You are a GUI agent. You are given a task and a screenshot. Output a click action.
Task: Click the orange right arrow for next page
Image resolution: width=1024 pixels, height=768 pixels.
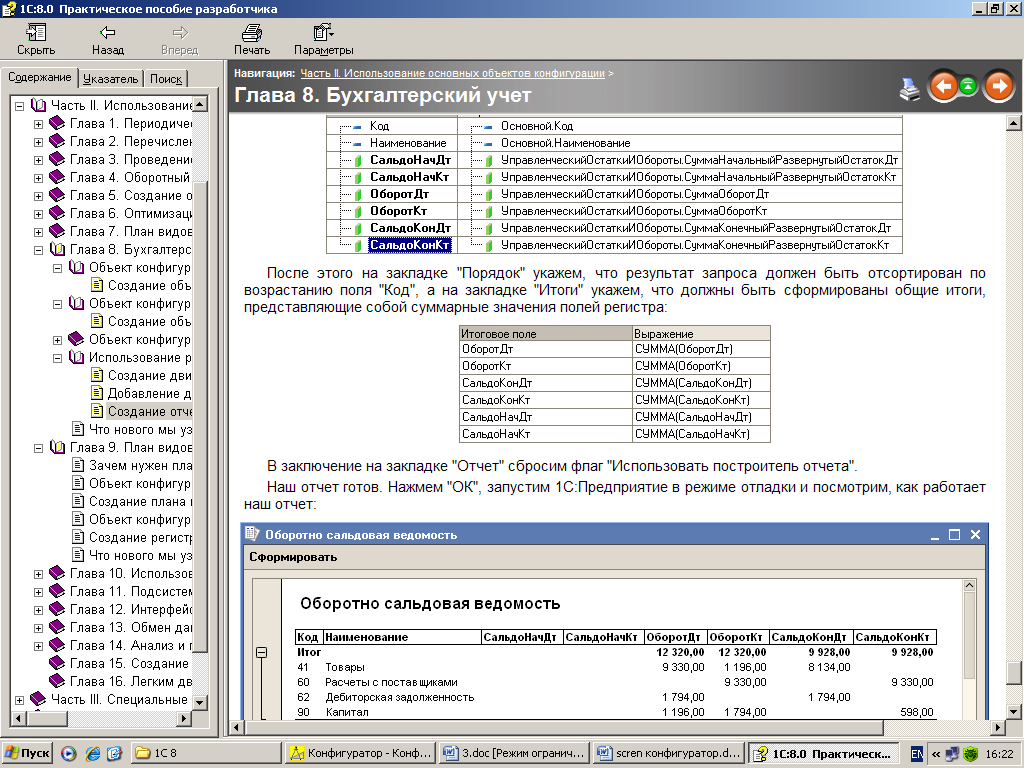pyautogui.click(x=998, y=87)
